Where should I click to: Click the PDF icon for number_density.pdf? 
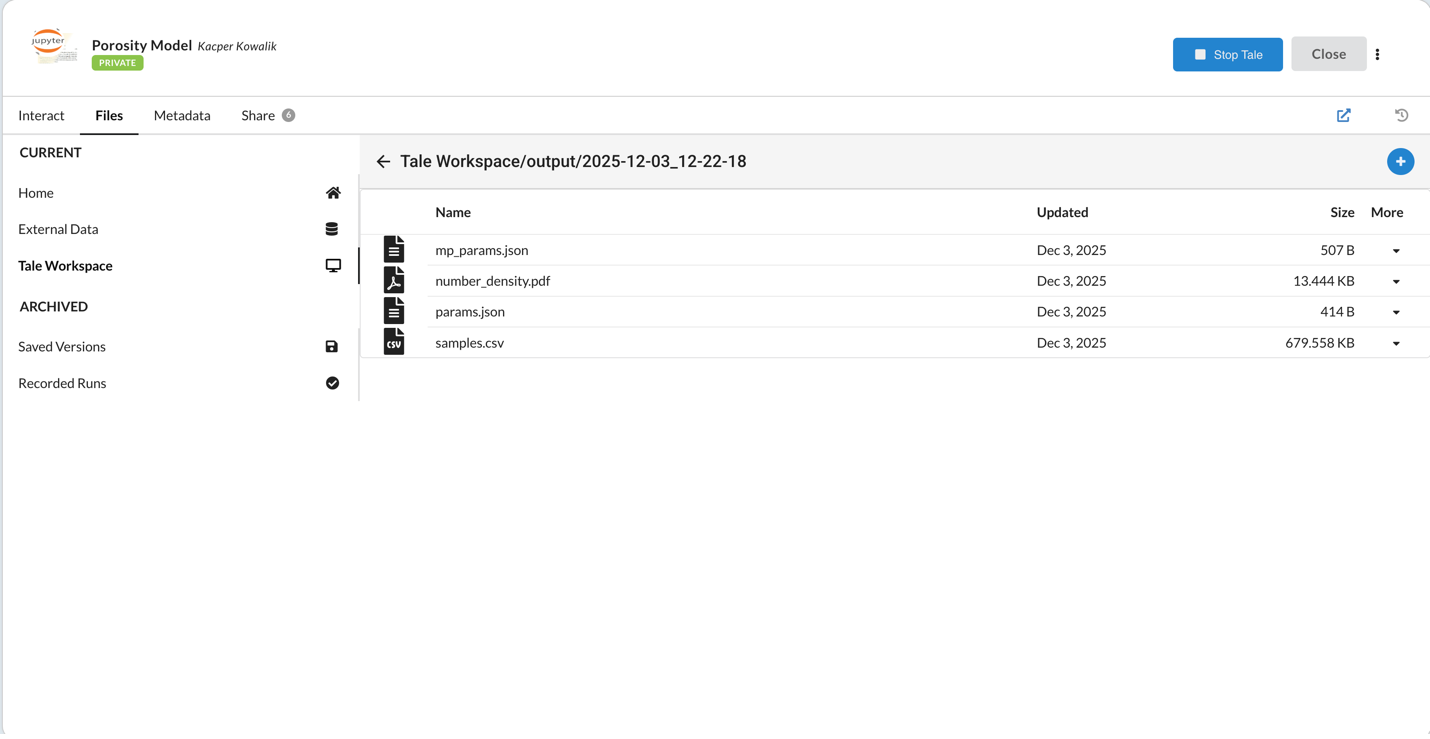(394, 280)
